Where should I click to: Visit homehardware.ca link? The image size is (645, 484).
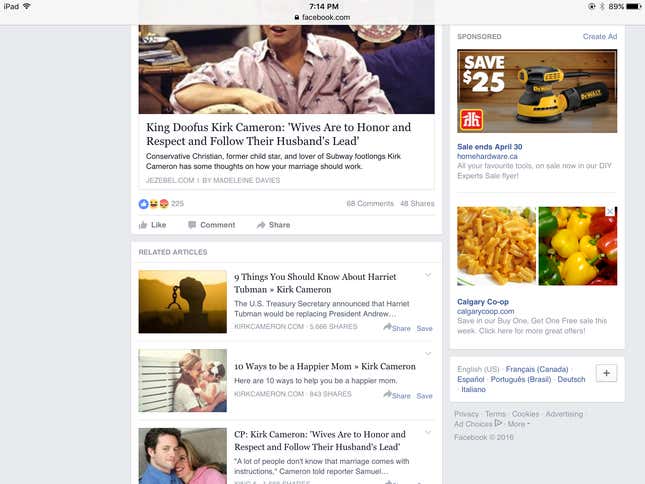487,156
